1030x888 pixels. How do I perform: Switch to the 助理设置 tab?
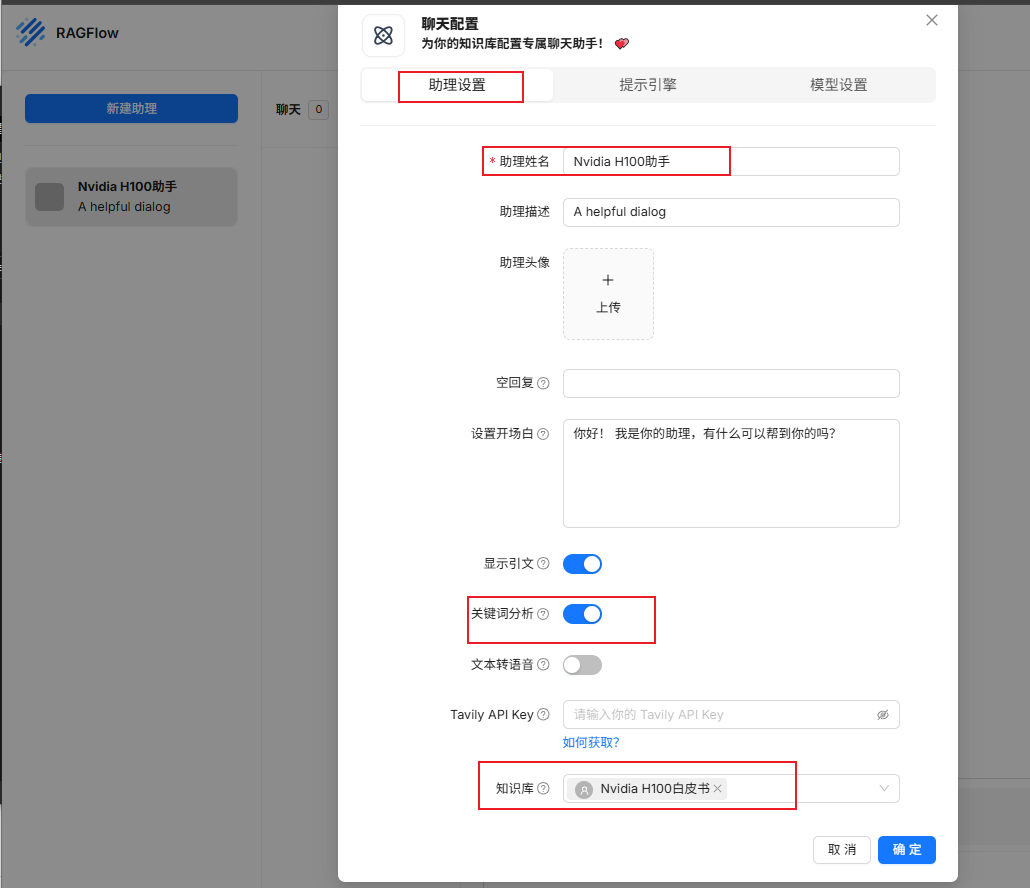(457, 85)
